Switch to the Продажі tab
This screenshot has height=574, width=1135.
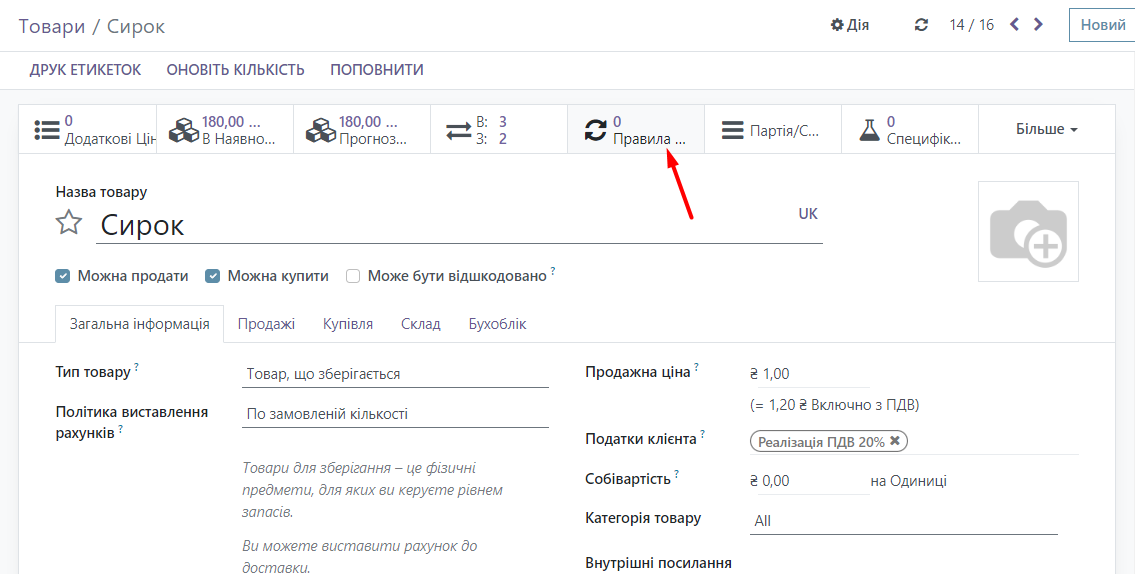(266, 324)
